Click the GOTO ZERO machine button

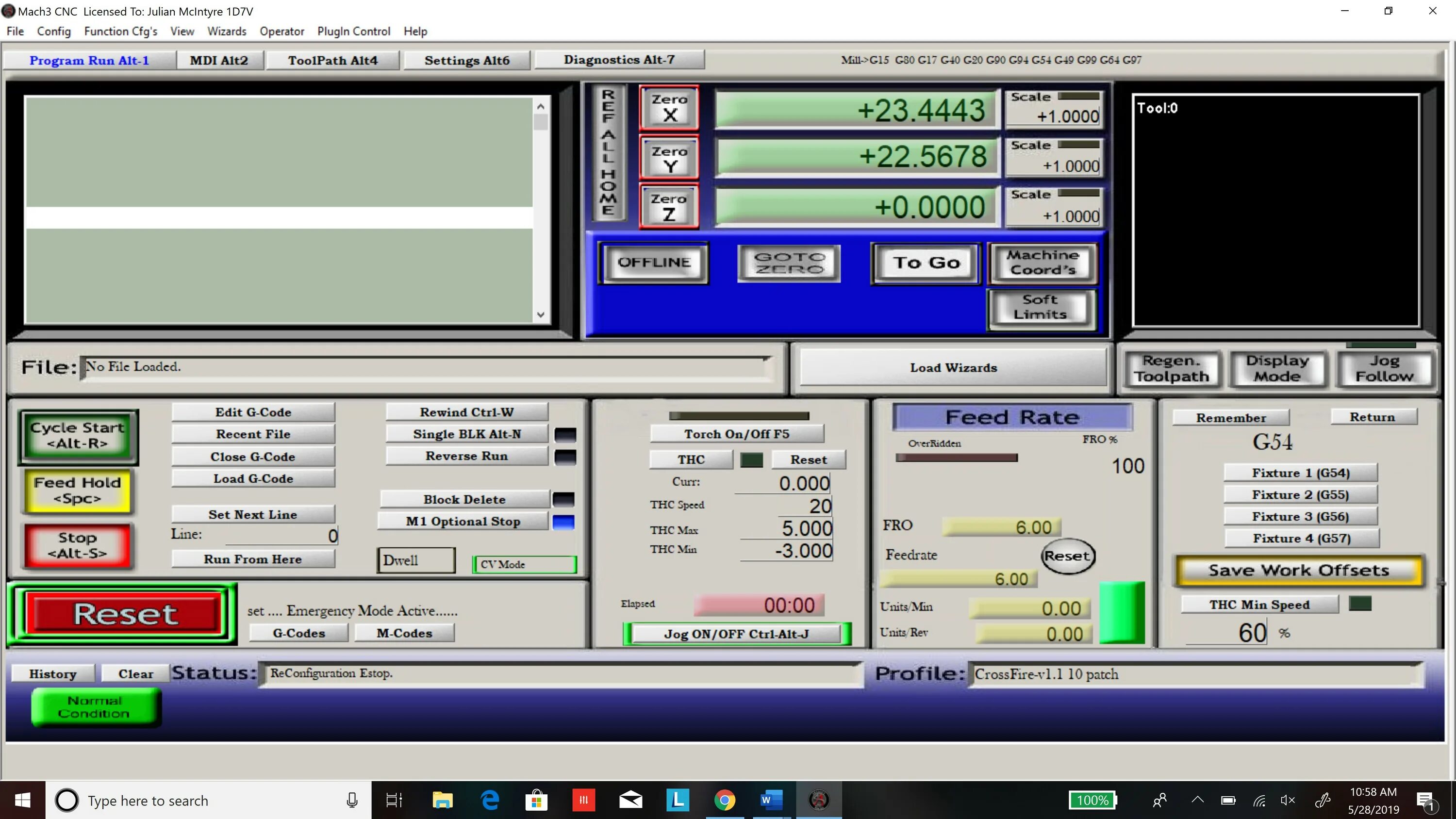point(788,261)
